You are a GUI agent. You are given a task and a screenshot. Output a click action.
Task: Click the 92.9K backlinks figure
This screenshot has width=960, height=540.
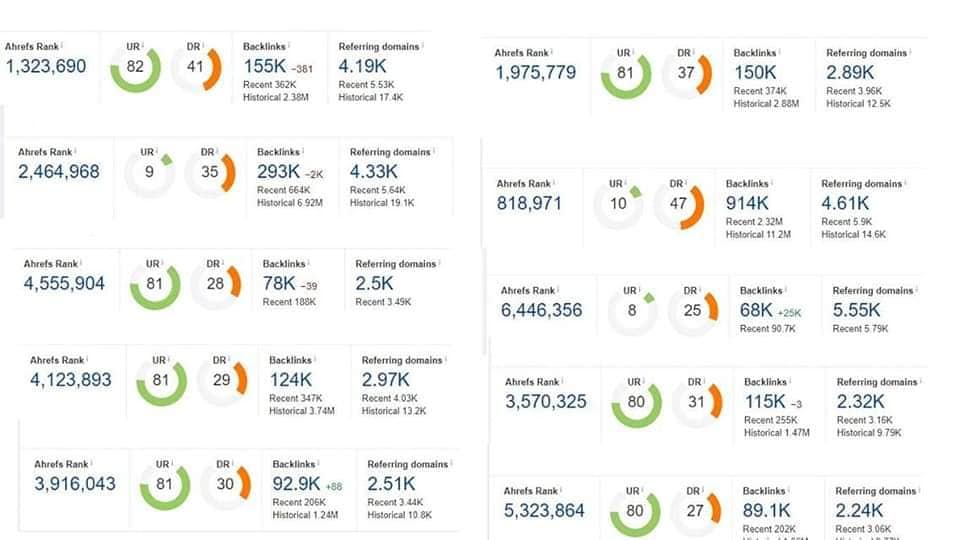[296, 484]
